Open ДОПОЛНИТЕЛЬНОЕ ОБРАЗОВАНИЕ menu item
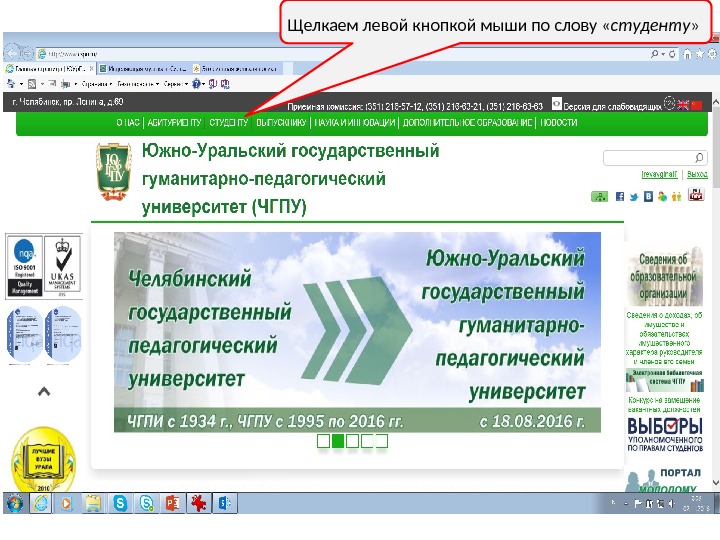720x540 pixels. (x=467, y=123)
